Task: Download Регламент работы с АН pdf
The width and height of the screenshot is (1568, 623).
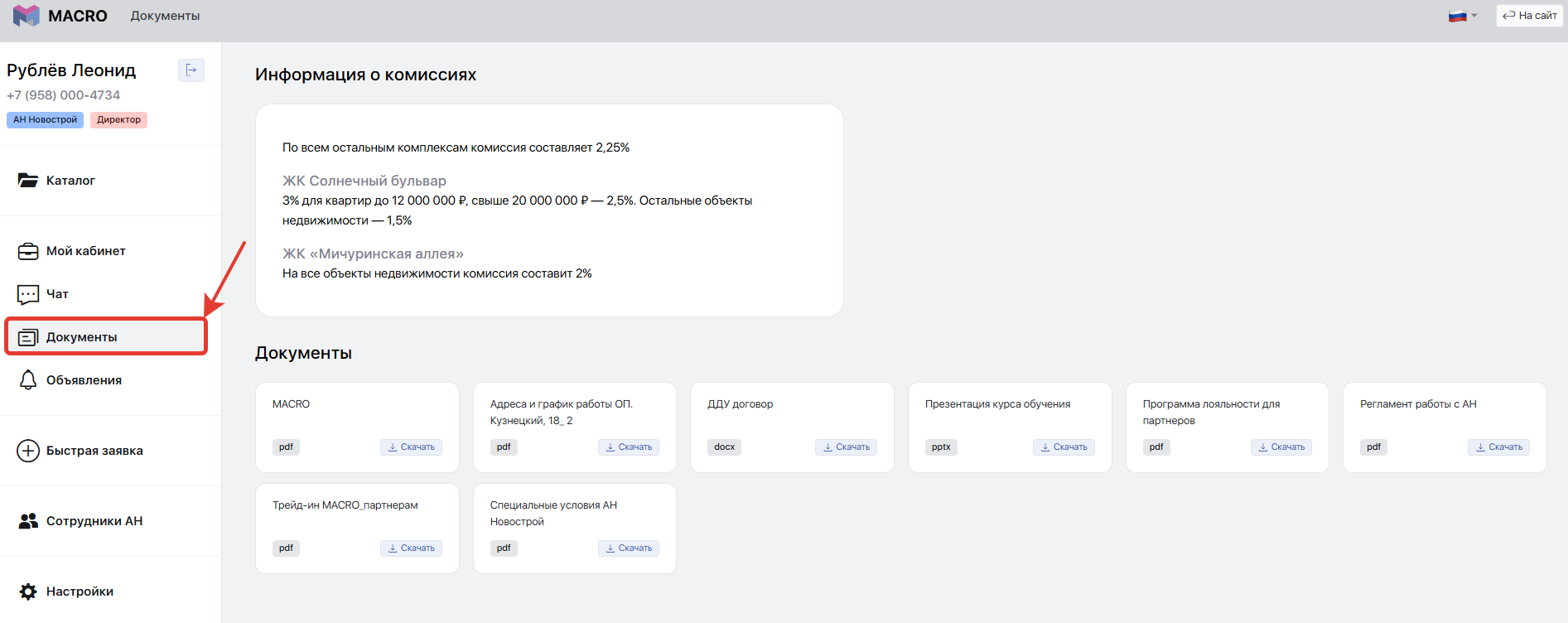Action: pos(1498,447)
